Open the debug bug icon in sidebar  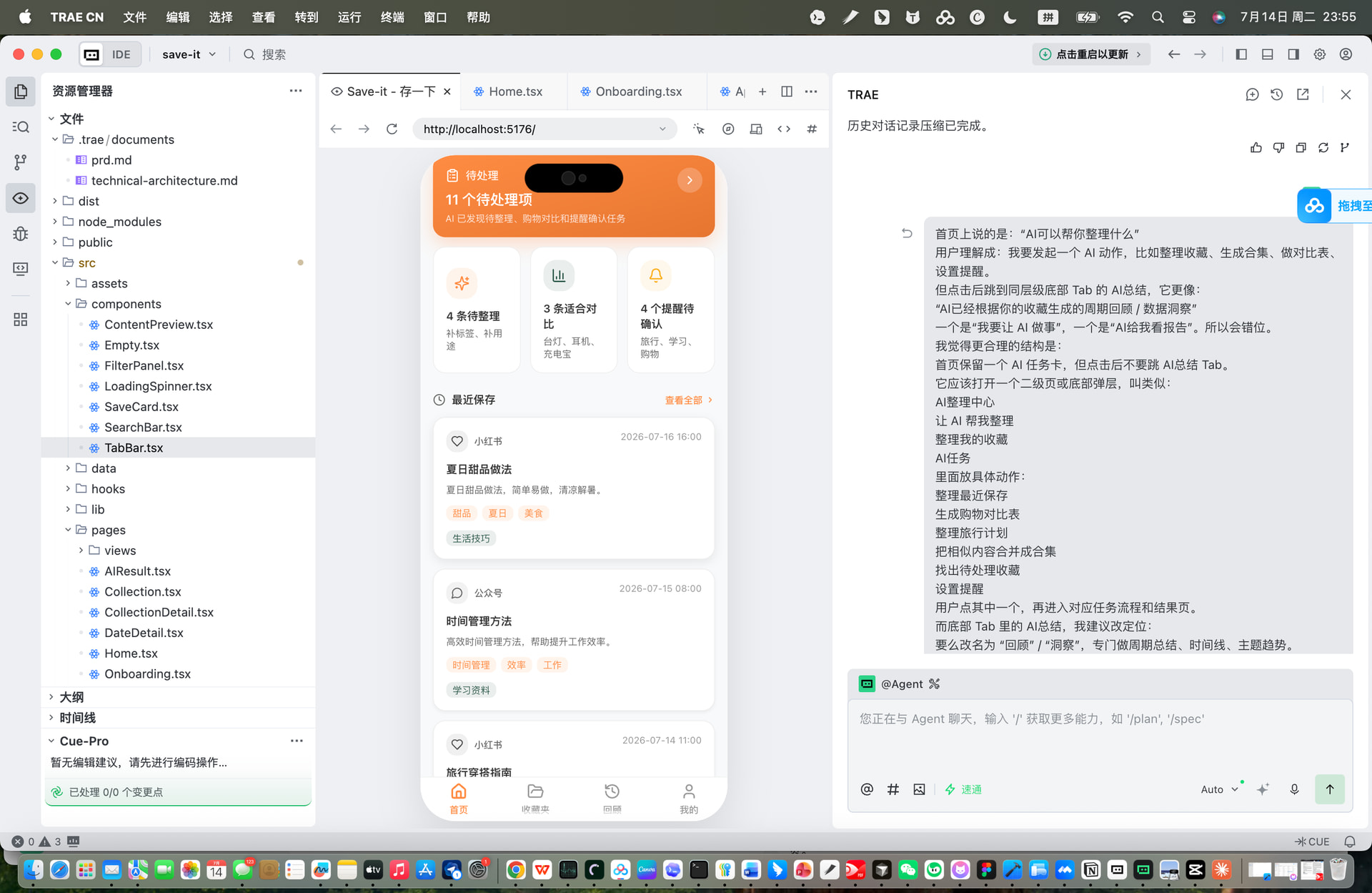click(x=21, y=234)
